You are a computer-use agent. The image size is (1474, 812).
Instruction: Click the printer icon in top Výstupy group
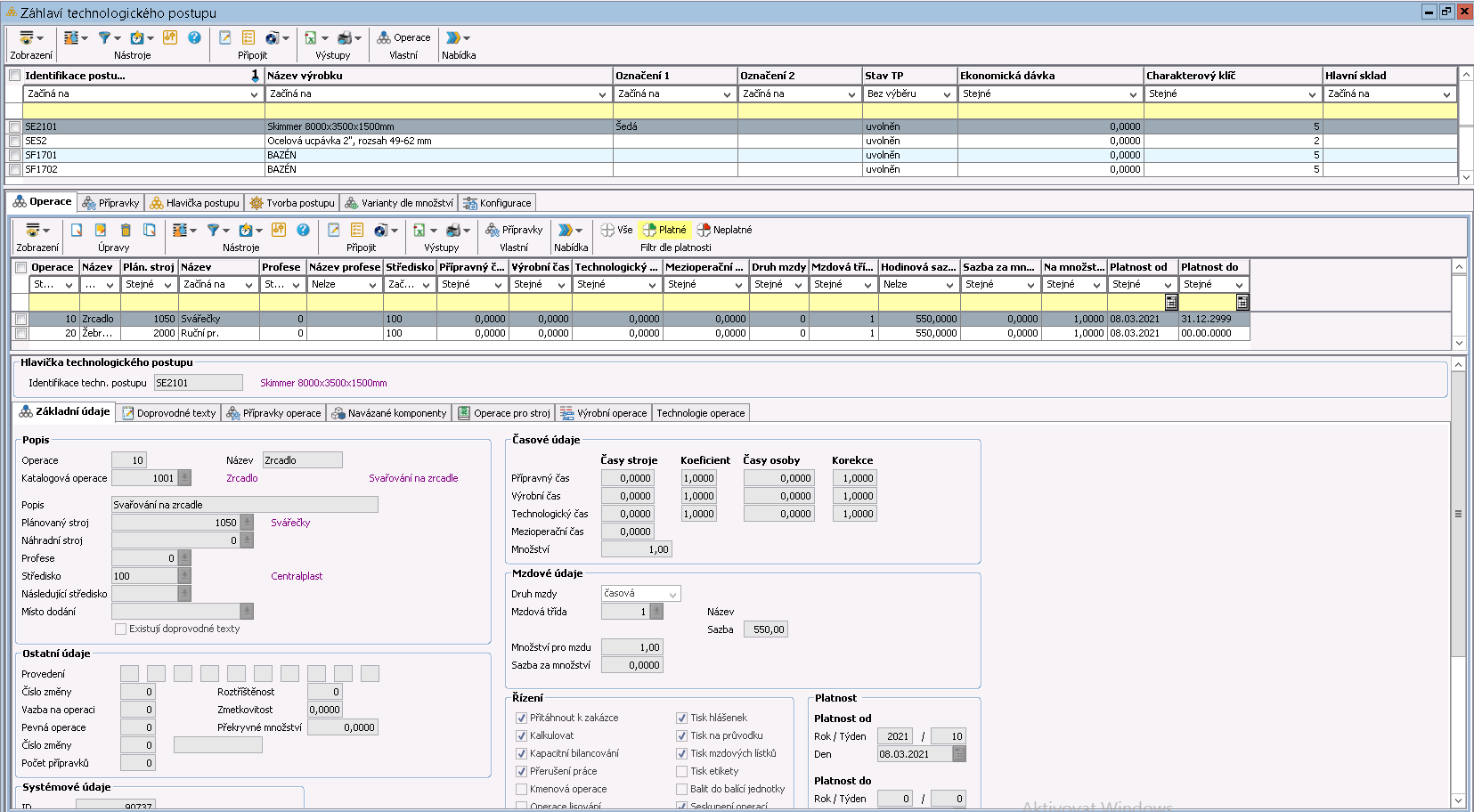[345, 37]
